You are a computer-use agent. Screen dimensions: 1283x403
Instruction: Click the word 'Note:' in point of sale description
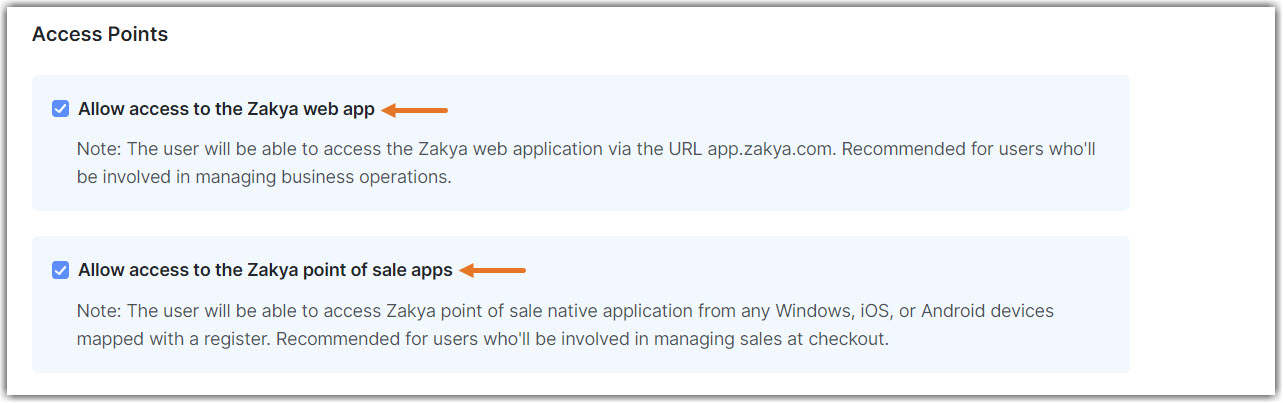(99, 311)
